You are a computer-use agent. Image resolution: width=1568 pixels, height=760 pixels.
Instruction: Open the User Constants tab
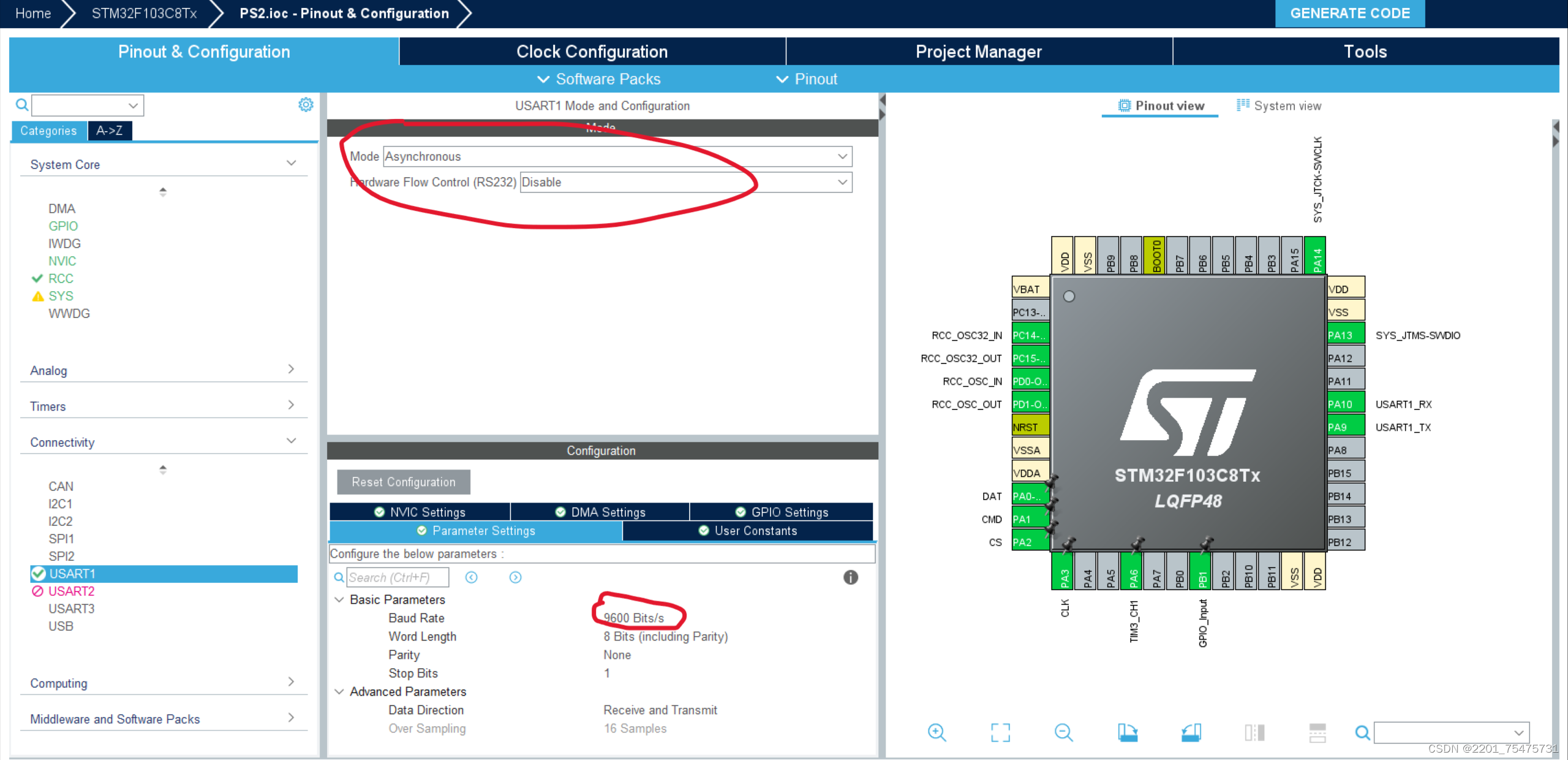747,531
